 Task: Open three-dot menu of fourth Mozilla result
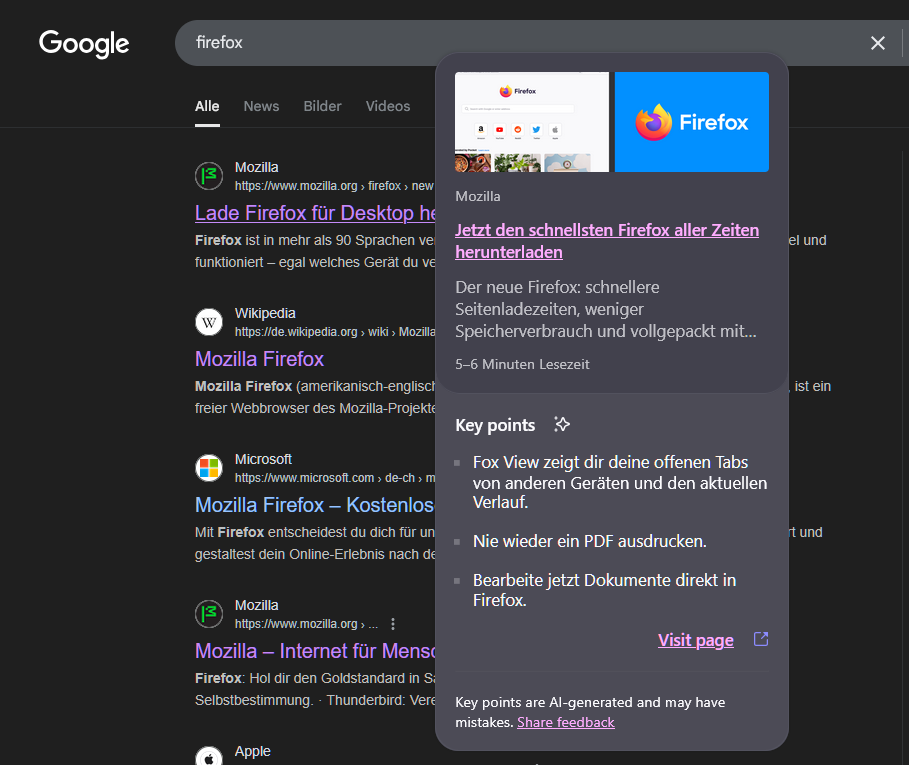pyautogui.click(x=393, y=624)
